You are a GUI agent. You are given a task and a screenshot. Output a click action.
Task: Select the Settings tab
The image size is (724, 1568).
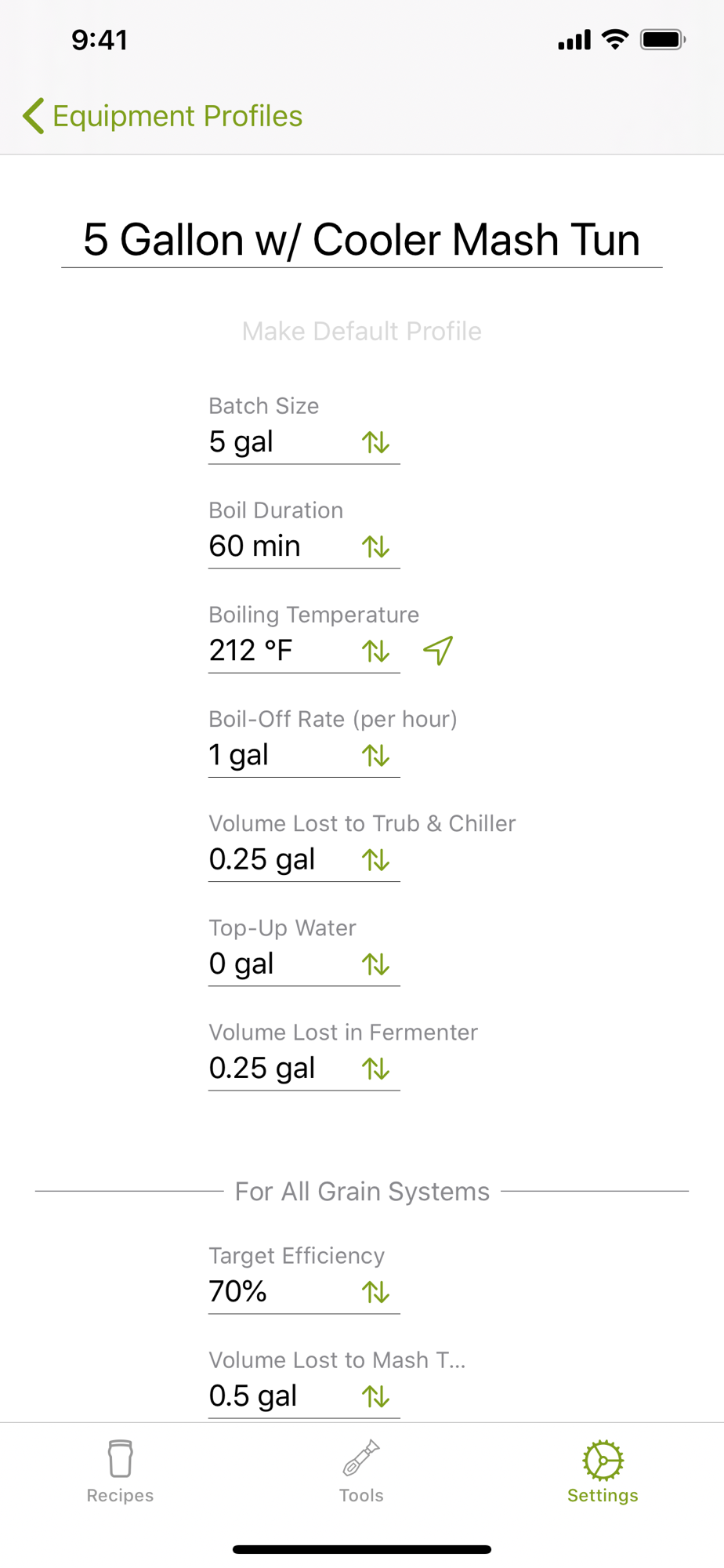[x=603, y=1471]
